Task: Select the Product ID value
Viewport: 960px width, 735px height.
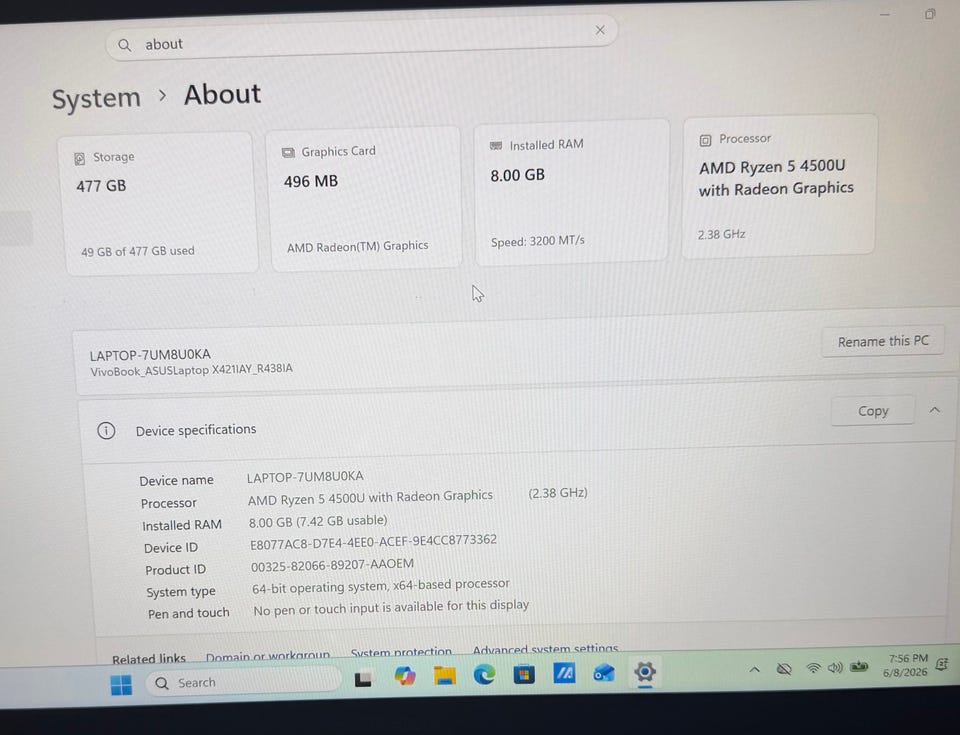Action: pyautogui.click(x=332, y=565)
